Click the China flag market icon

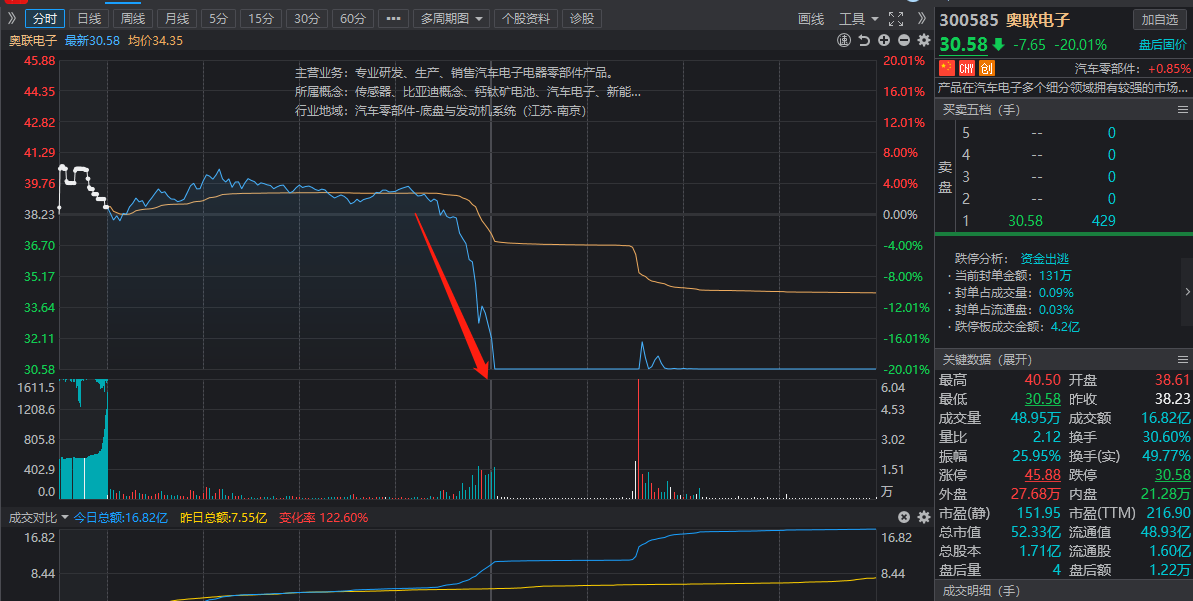(x=946, y=68)
